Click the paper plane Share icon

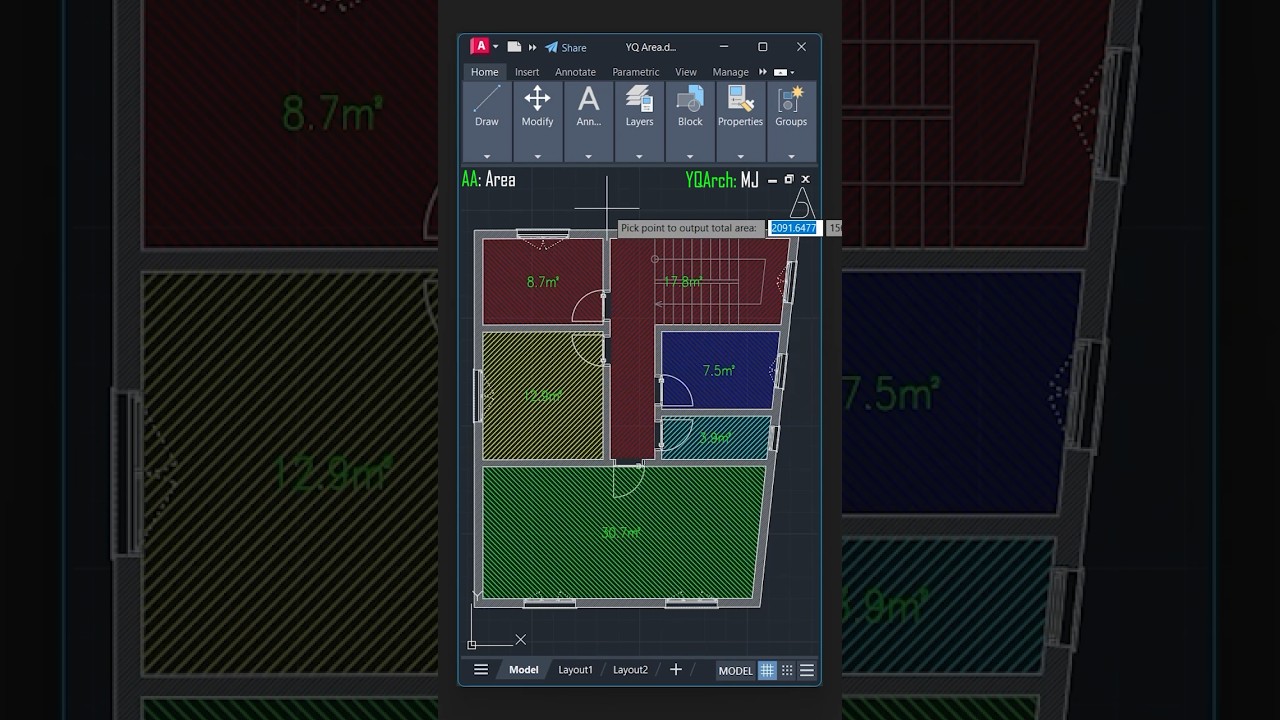pyautogui.click(x=551, y=47)
